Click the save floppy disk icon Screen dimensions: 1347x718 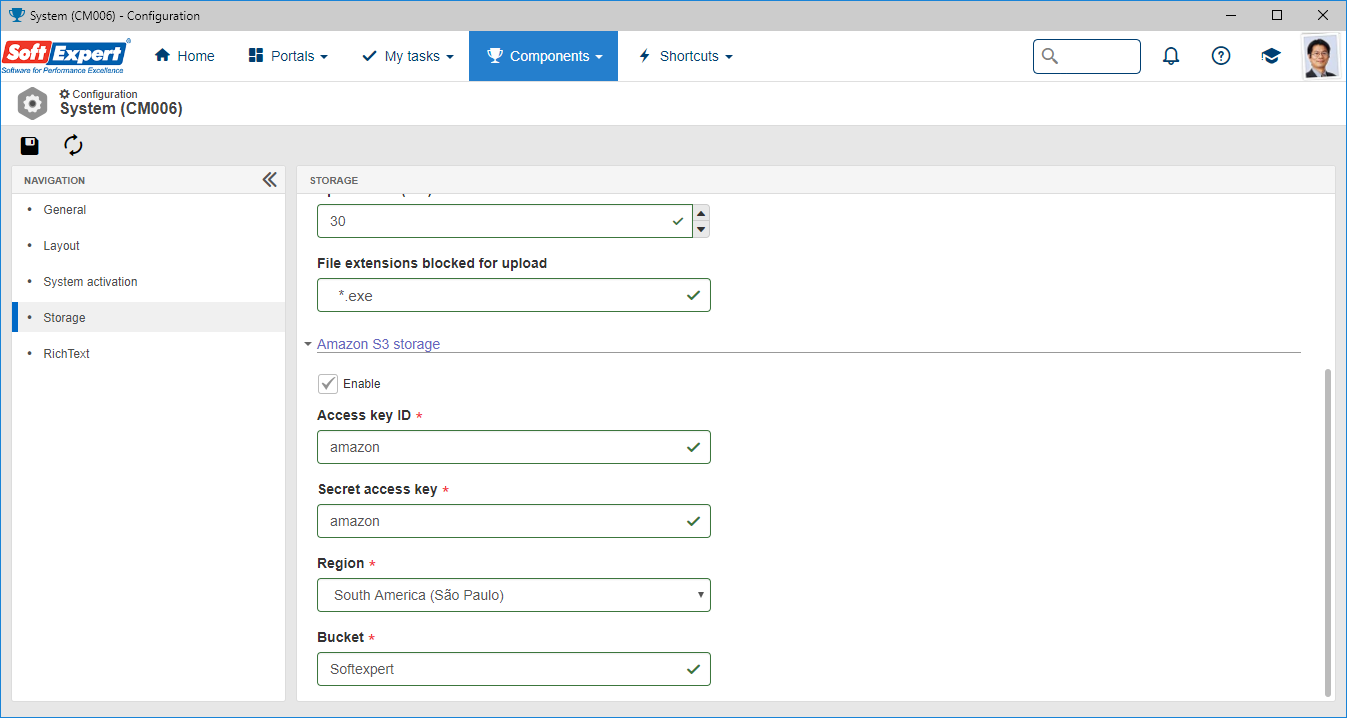pos(30,146)
